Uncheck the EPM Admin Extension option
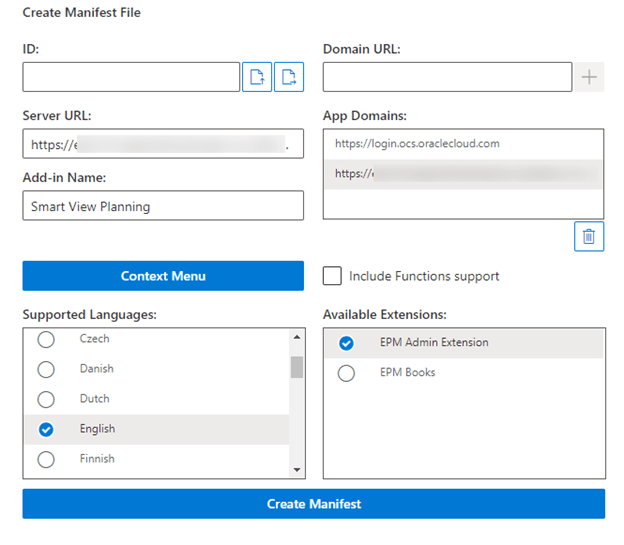This screenshot has width=624, height=545. click(x=346, y=343)
